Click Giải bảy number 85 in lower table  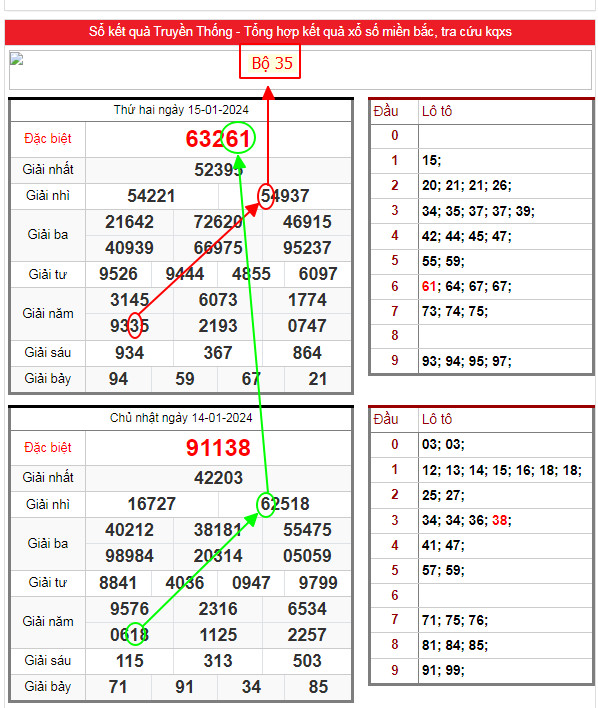click(318, 687)
